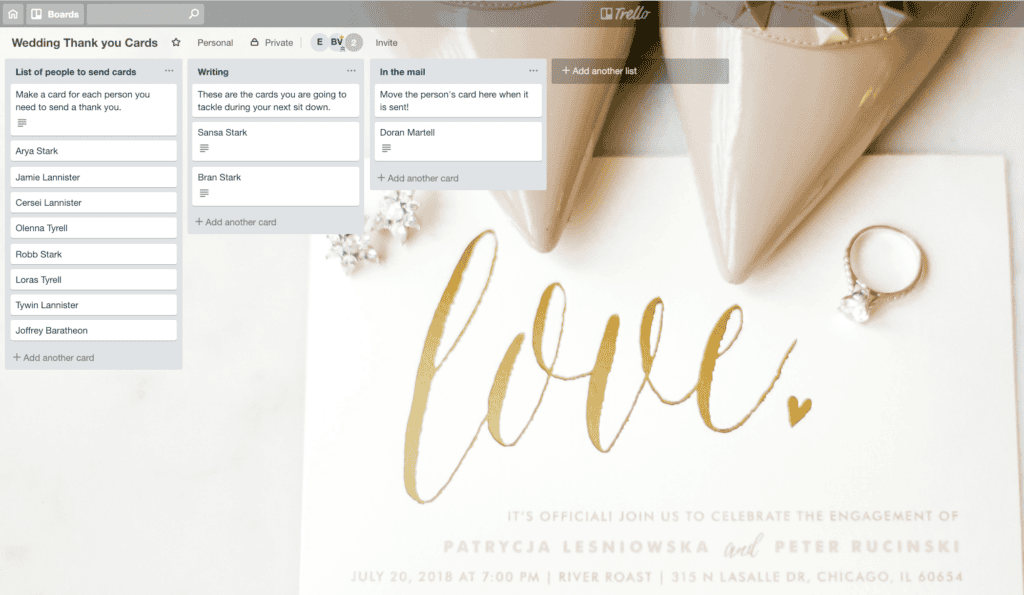Click the search magnifier icon

click(x=193, y=14)
